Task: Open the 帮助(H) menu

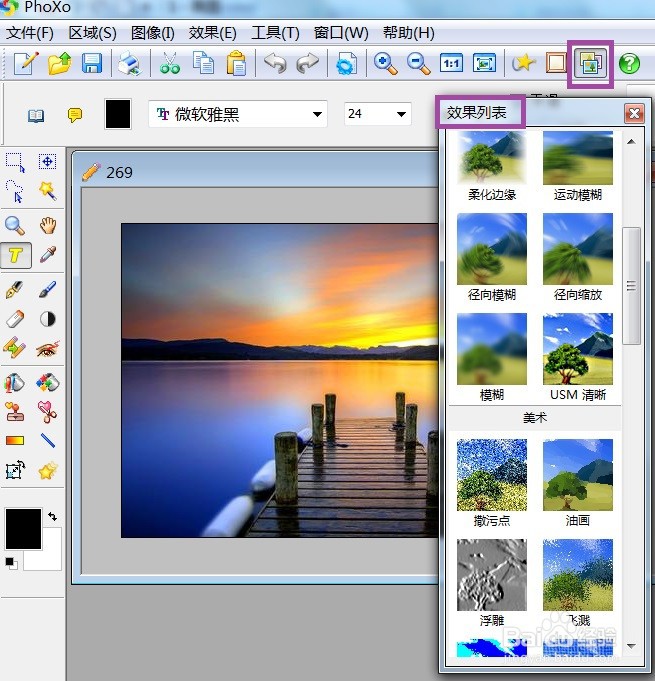Action: (409, 33)
